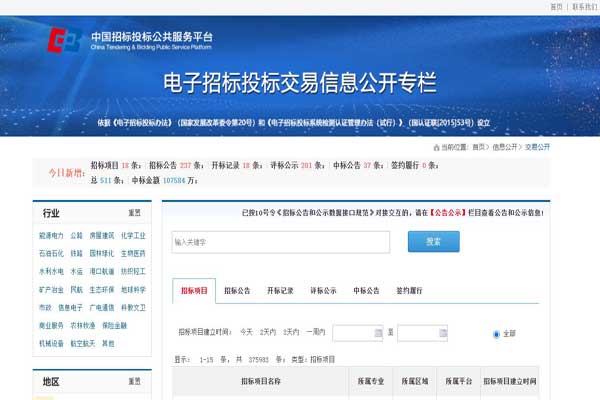
Task: Click 交易公开 in the breadcrumb
Action: [x=538, y=147]
